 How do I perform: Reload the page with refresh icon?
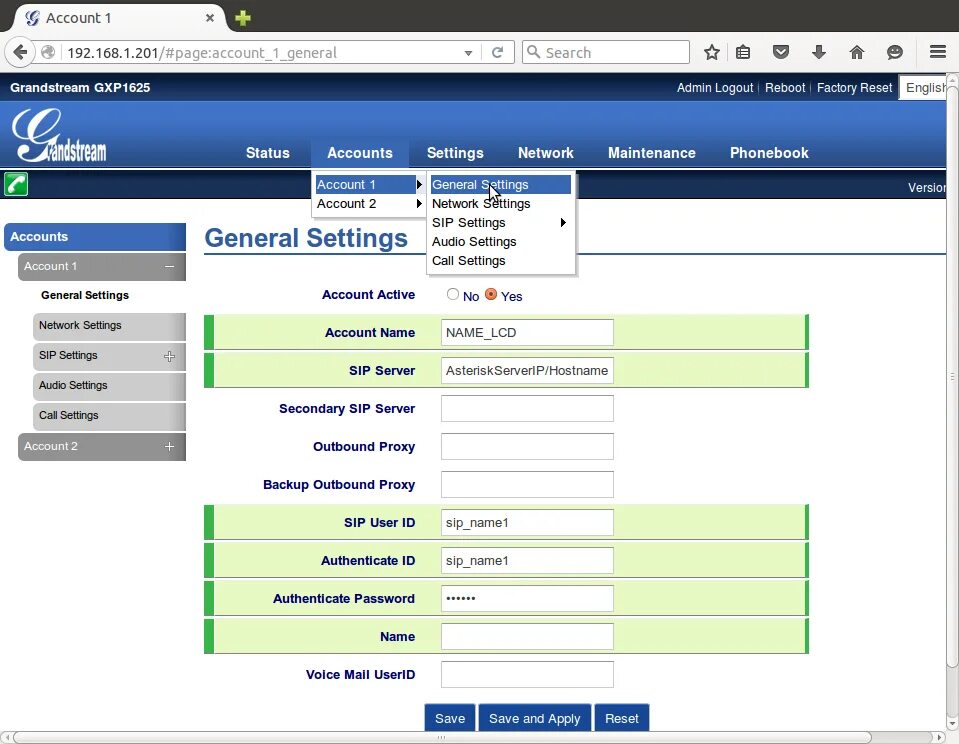tap(497, 53)
